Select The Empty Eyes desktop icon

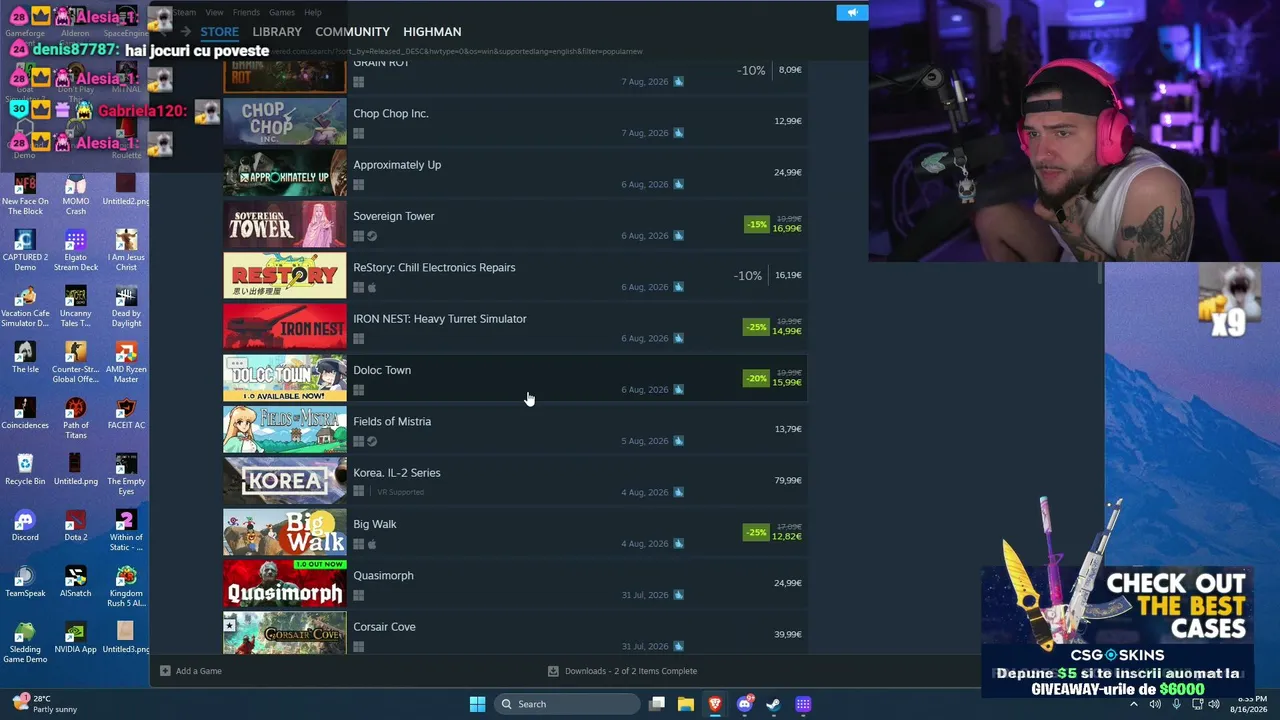click(x=126, y=474)
